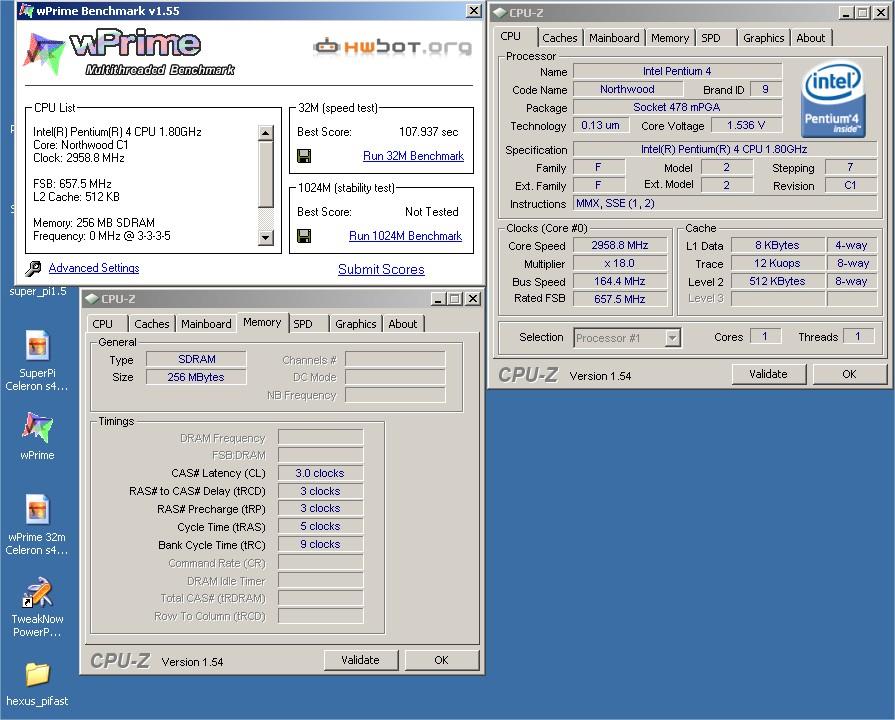The height and width of the screenshot is (720, 895).
Task: Click the title bar icon of the Memory tab CPU-Z window
Action: click(91, 299)
